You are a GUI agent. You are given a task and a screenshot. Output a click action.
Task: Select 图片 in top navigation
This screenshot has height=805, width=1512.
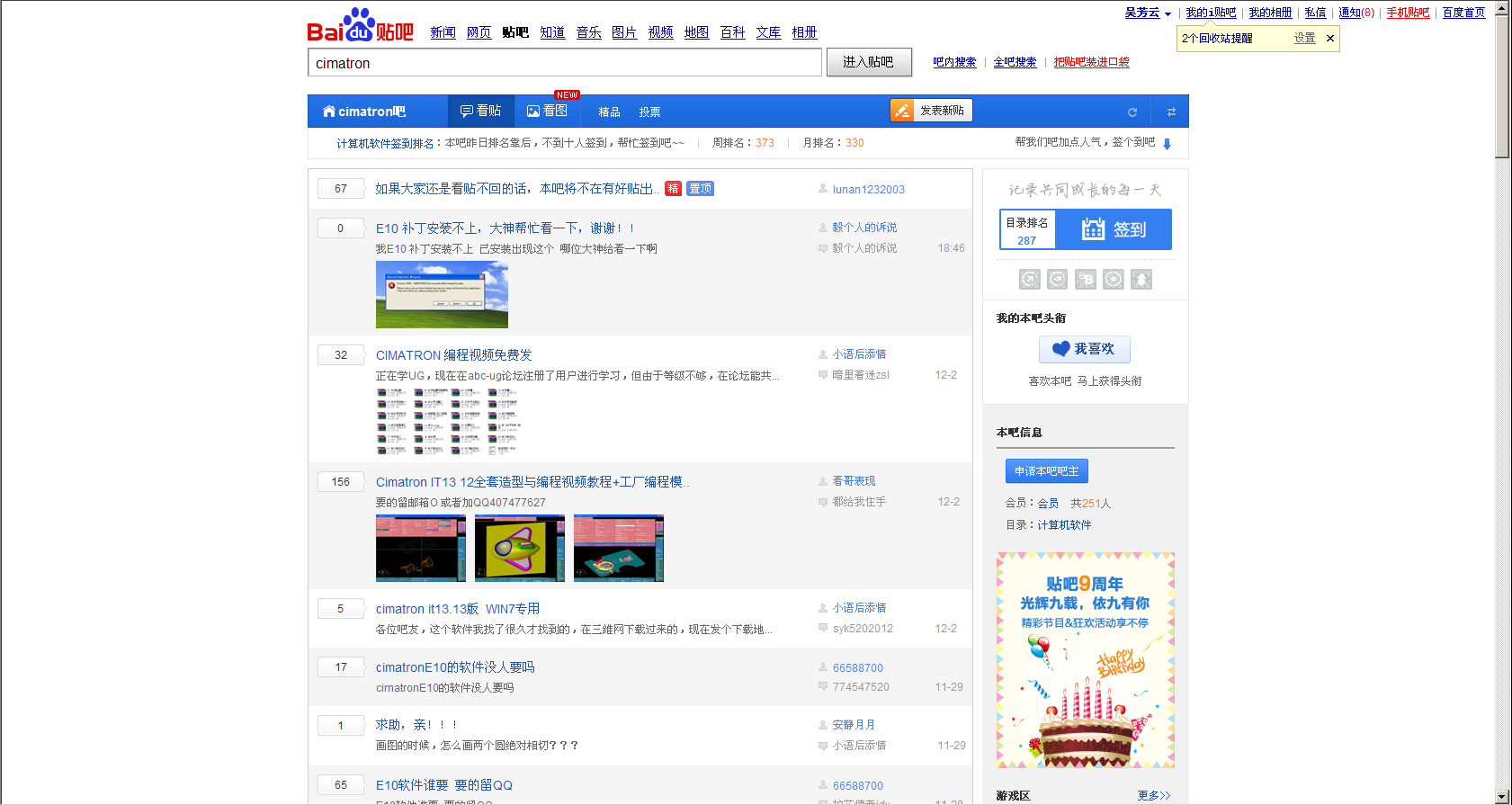(624, 32)
